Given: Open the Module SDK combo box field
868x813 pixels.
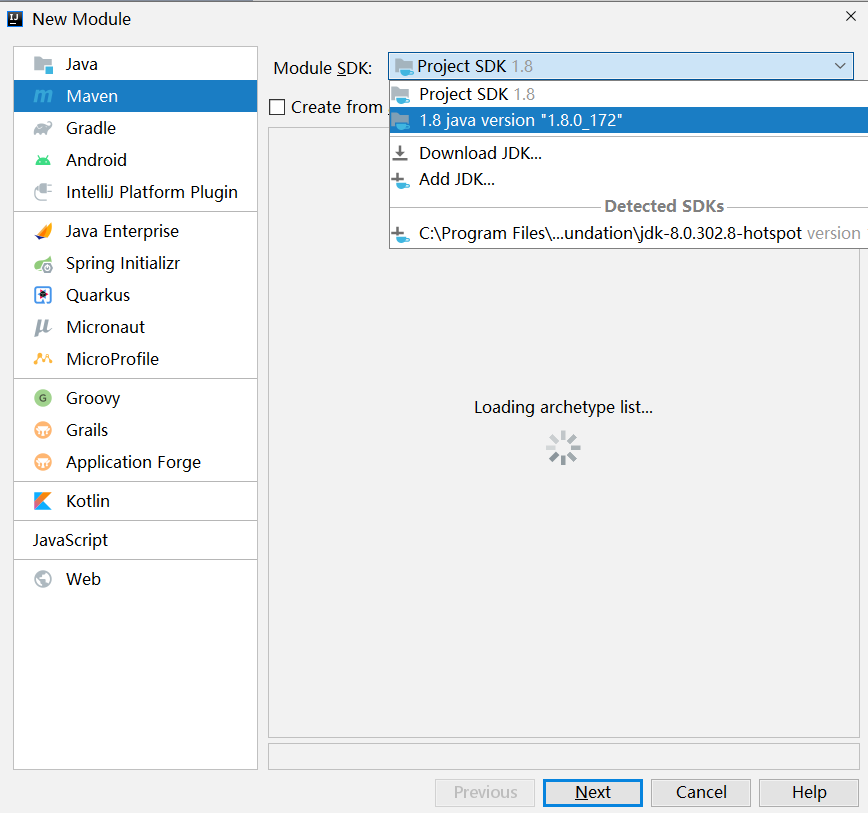Looking at the screenshot, I should [x=621, y=66].
